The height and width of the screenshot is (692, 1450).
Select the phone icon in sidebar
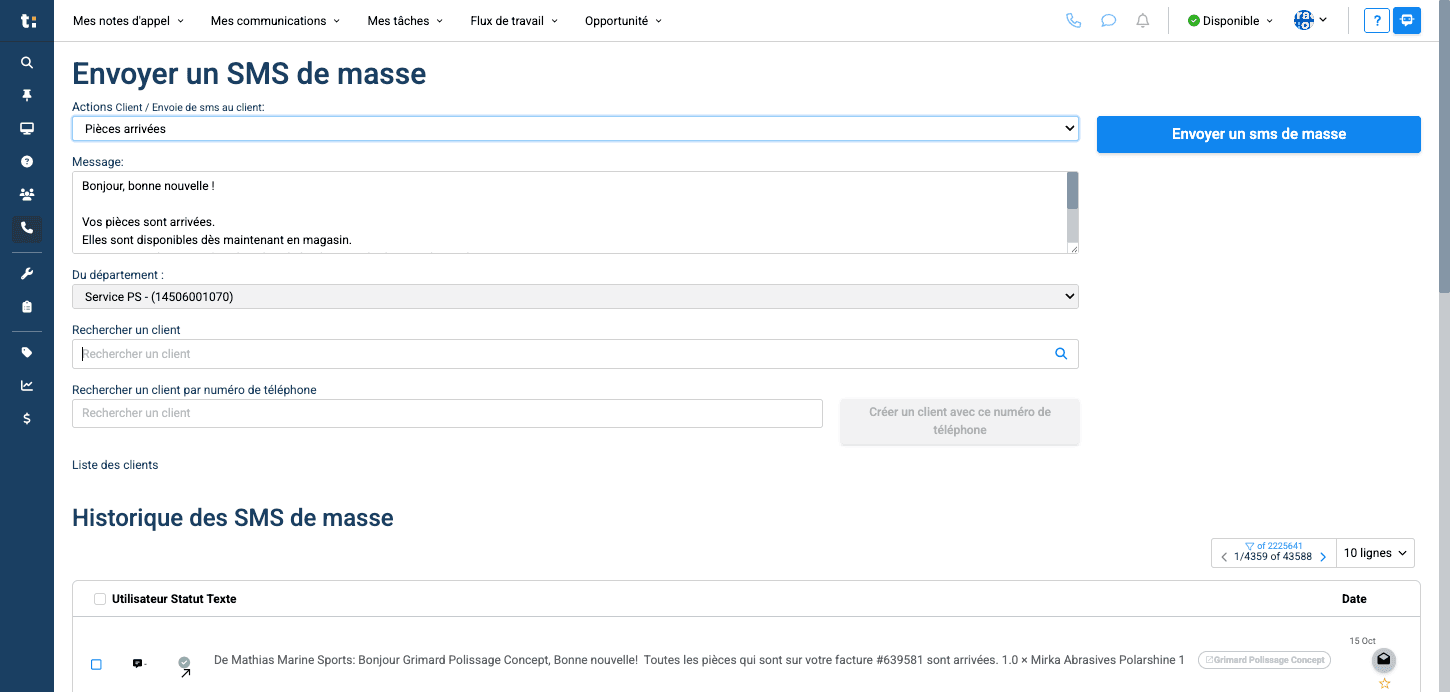coord(27,228)
